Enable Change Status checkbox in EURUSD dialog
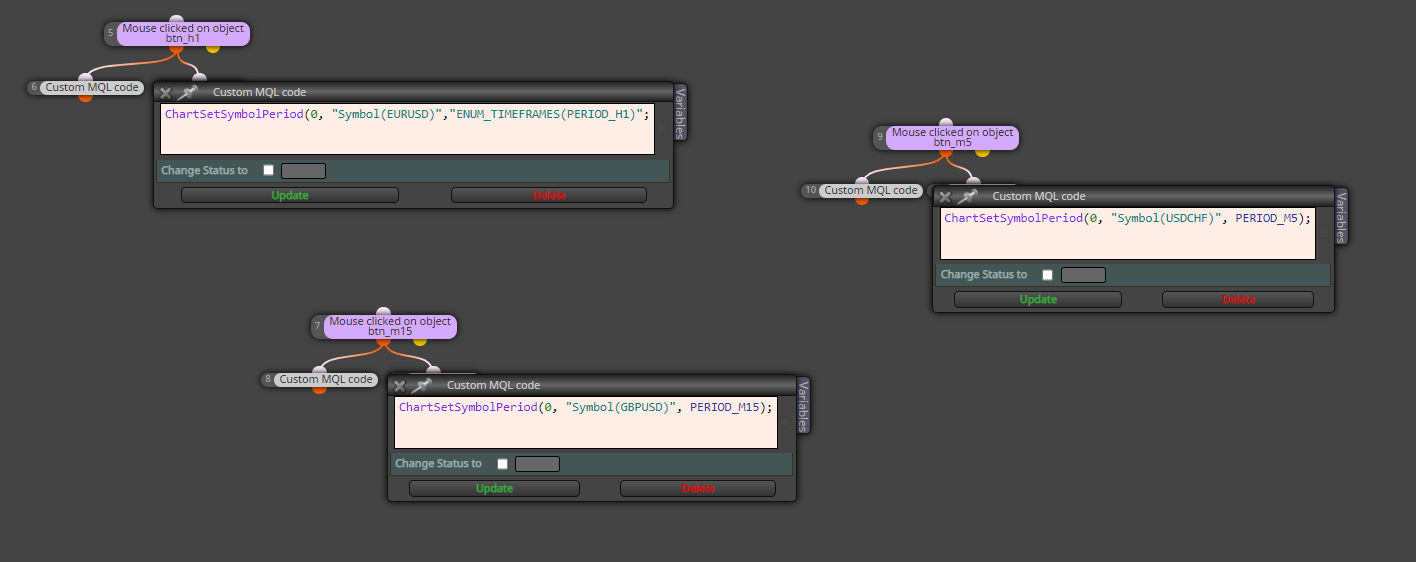 click(x=268, y=170)
